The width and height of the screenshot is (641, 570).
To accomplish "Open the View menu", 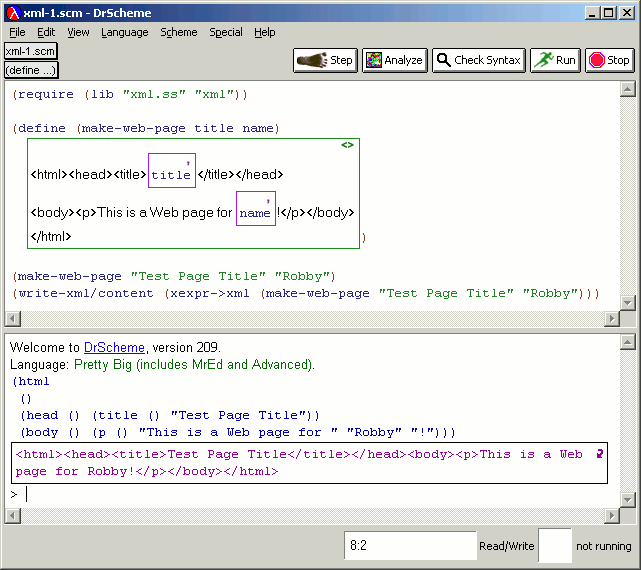I will click(78, 32).
